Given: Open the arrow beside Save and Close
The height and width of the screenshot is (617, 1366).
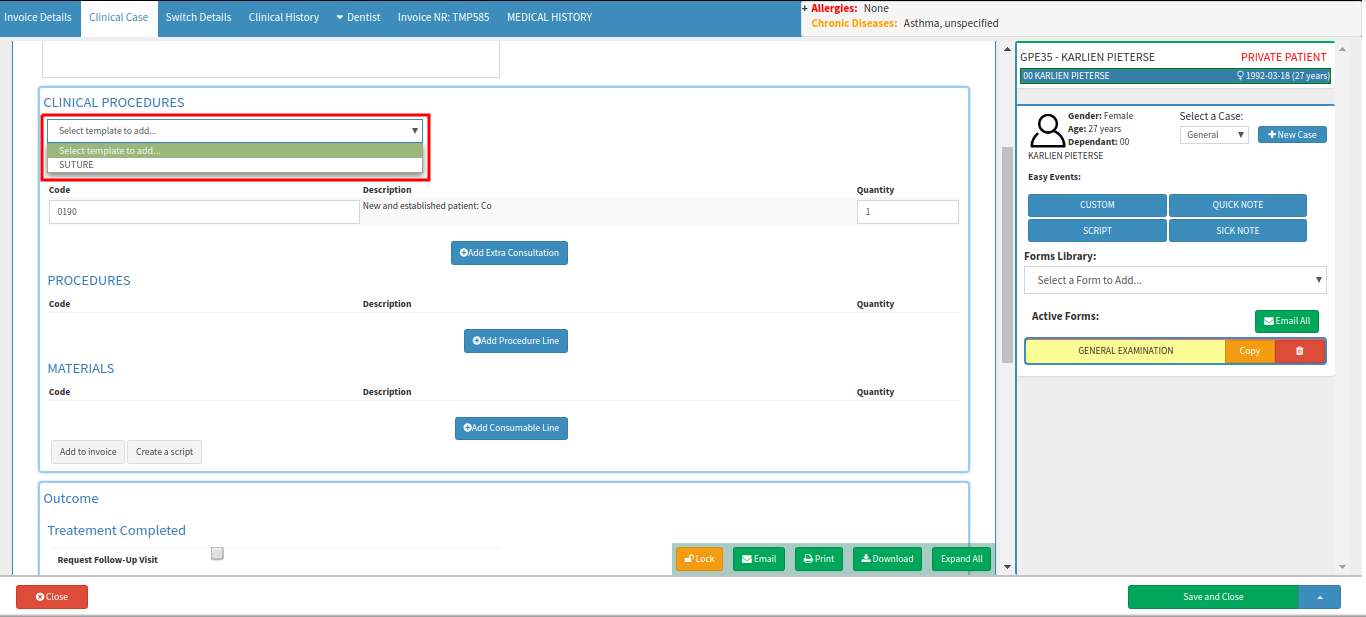Looking at the screenshot, I should click(1319, 597).
